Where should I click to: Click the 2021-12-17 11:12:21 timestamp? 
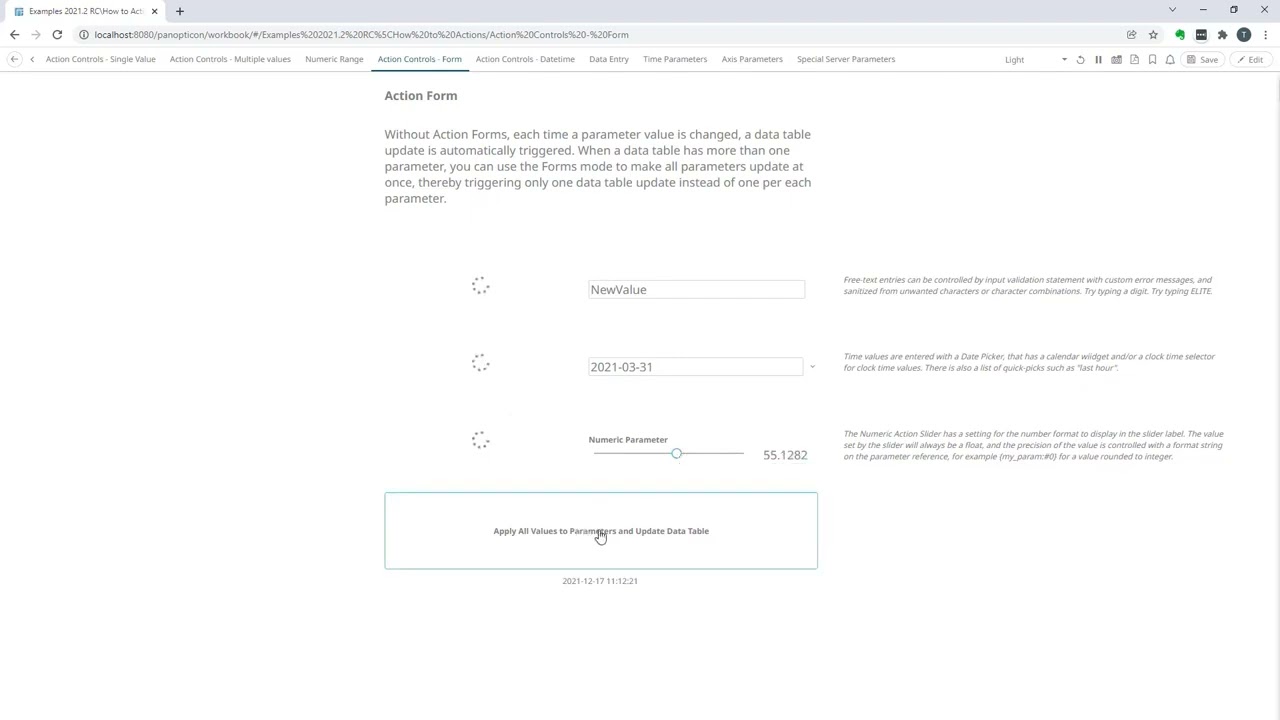click(x=600, y=581)
